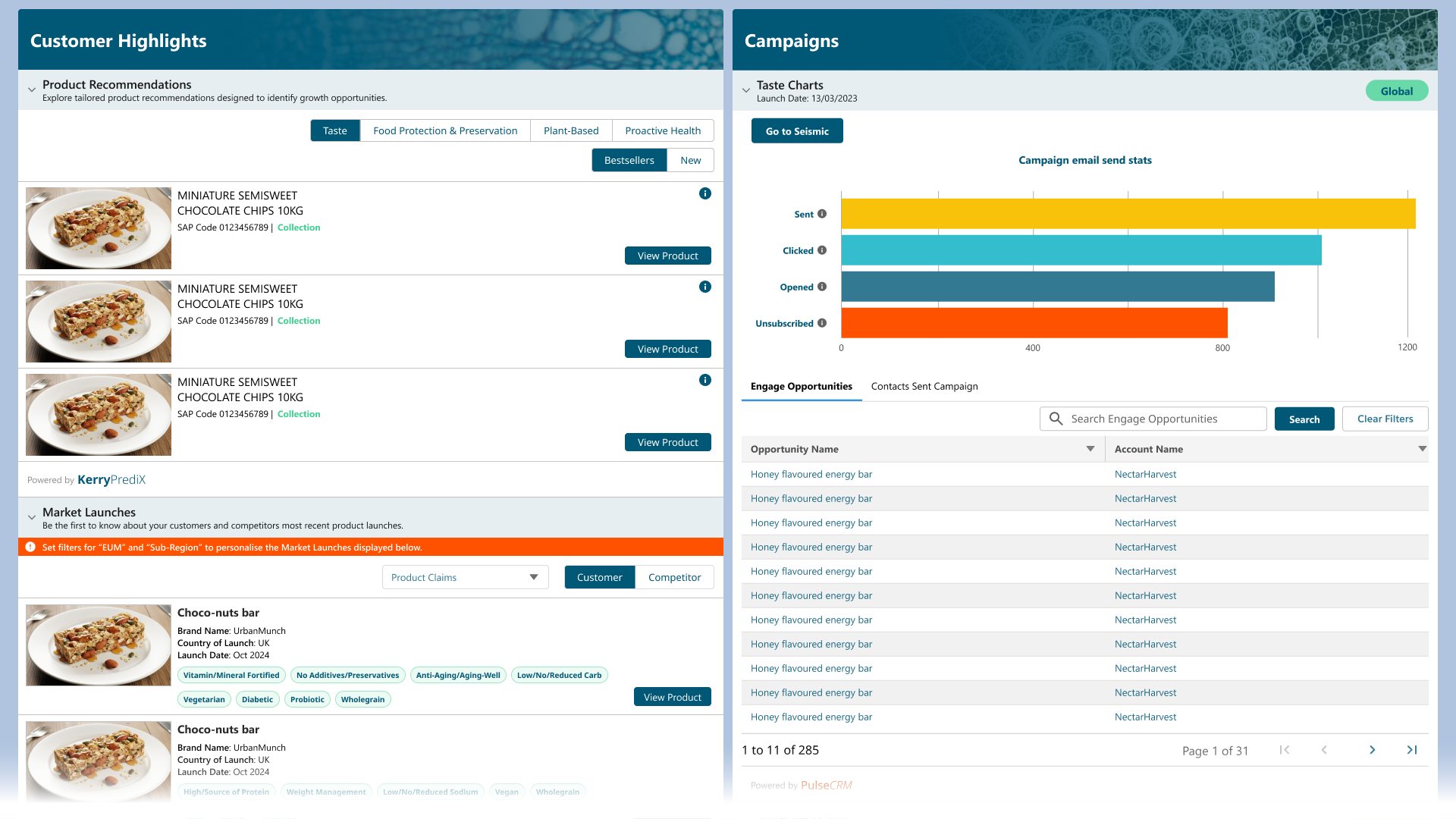Screen dimensions: 1456x819
Task: Click the search magnifier in Engage Opportunities
Action: [x=1055, y=419]
